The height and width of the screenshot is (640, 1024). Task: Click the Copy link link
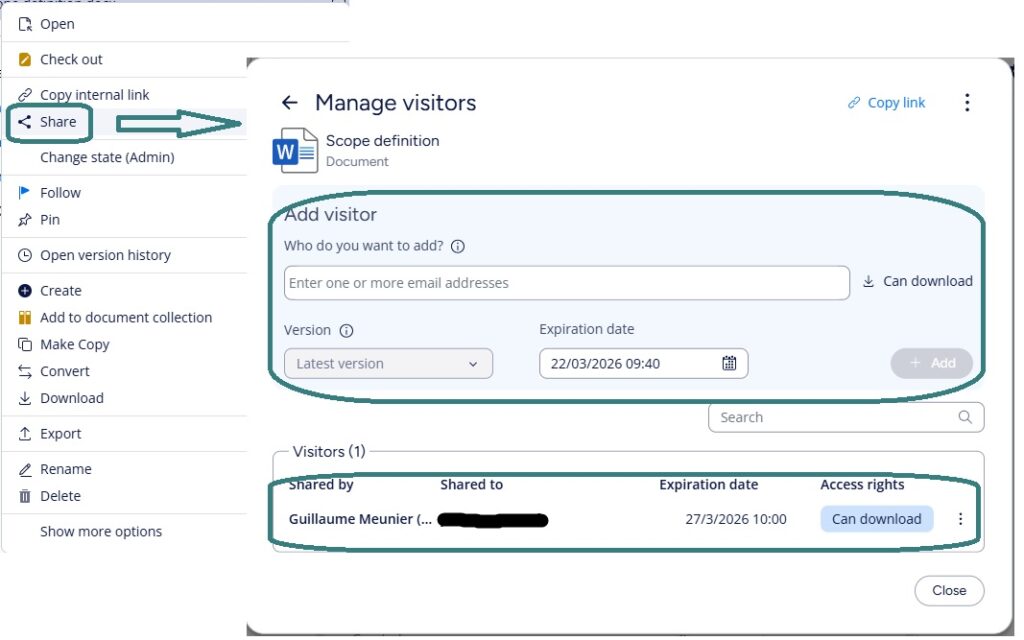coord(886,103)
